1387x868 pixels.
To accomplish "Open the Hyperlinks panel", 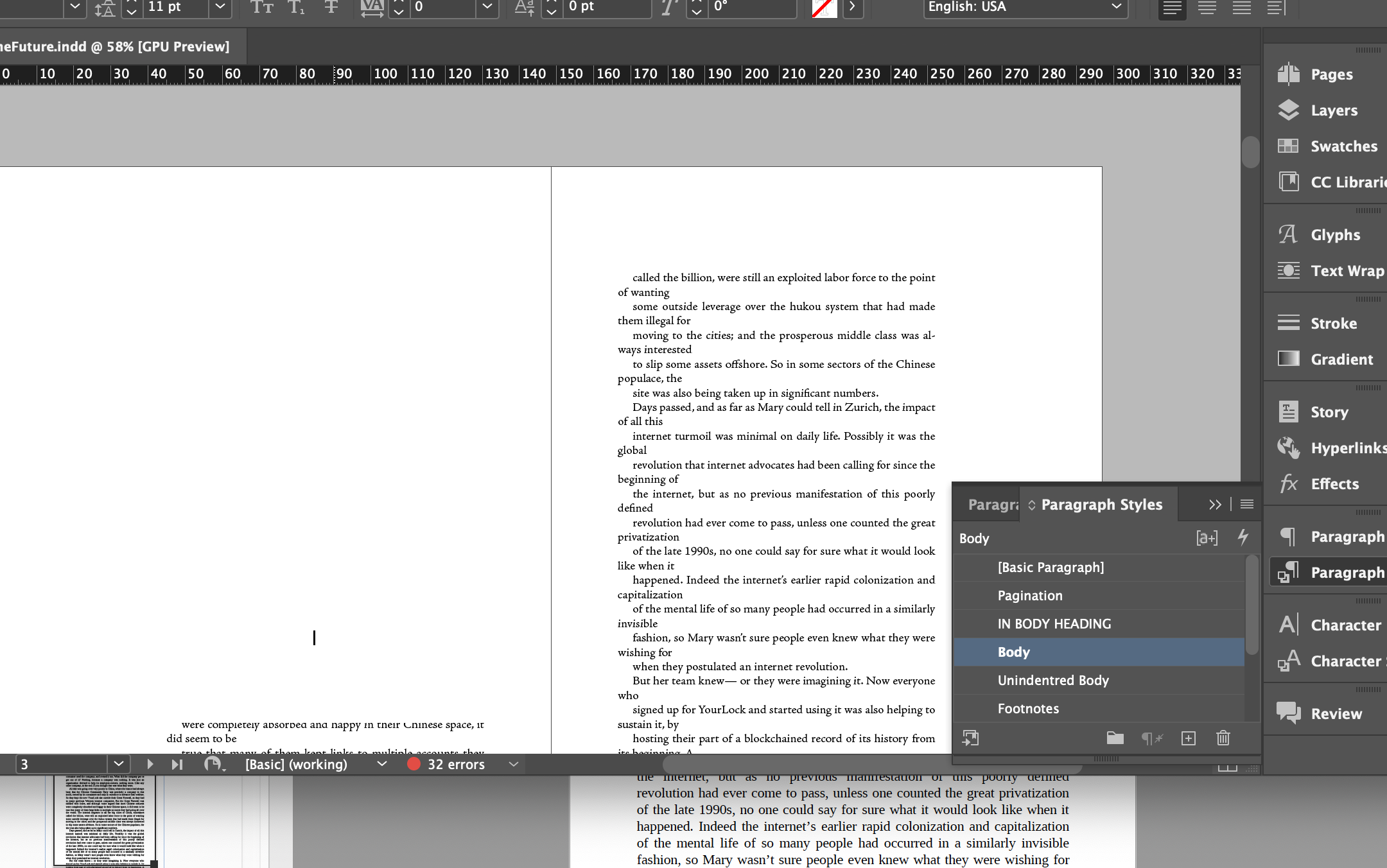I will tap(1348, 447).
